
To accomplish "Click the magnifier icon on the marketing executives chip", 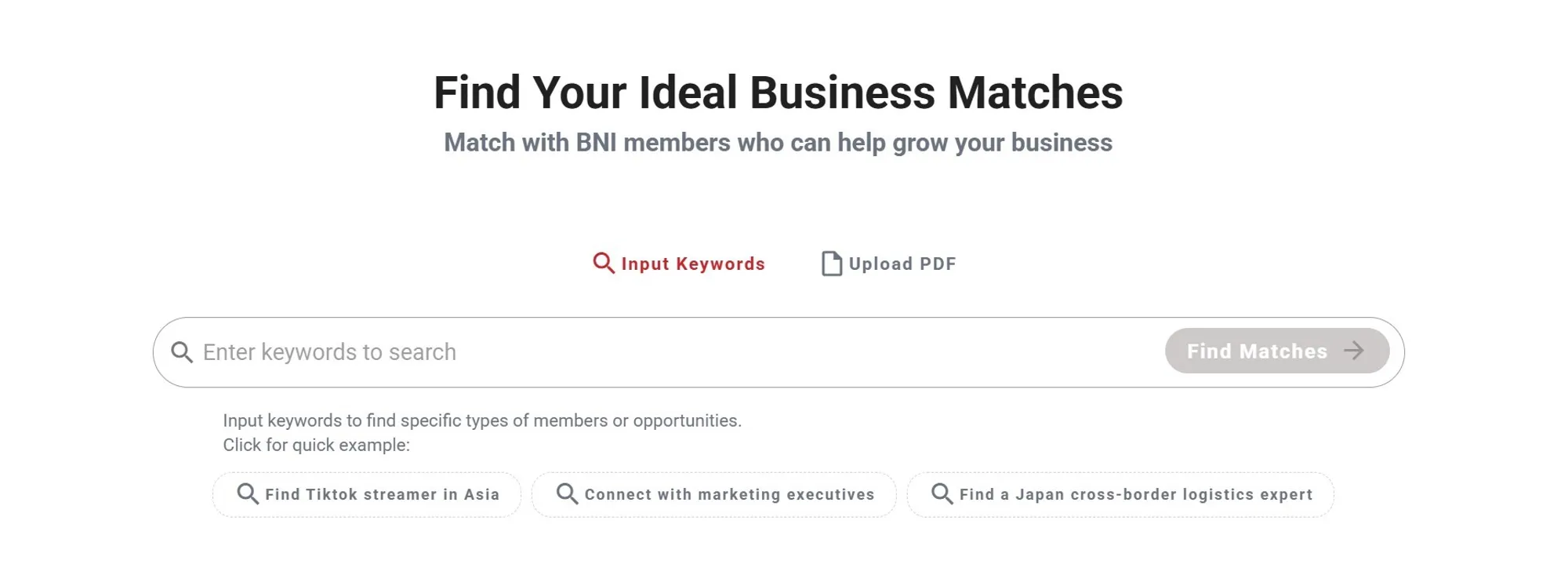I will point(567,493).
